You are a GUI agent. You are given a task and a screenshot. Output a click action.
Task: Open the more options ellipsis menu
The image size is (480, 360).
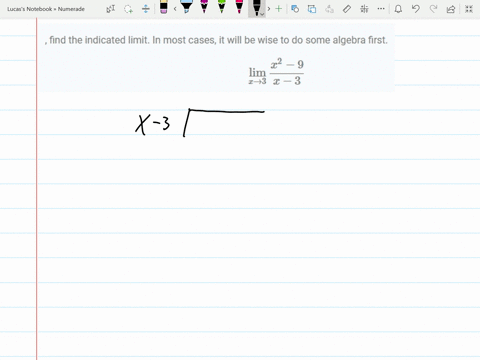click(x=381, y=9)
